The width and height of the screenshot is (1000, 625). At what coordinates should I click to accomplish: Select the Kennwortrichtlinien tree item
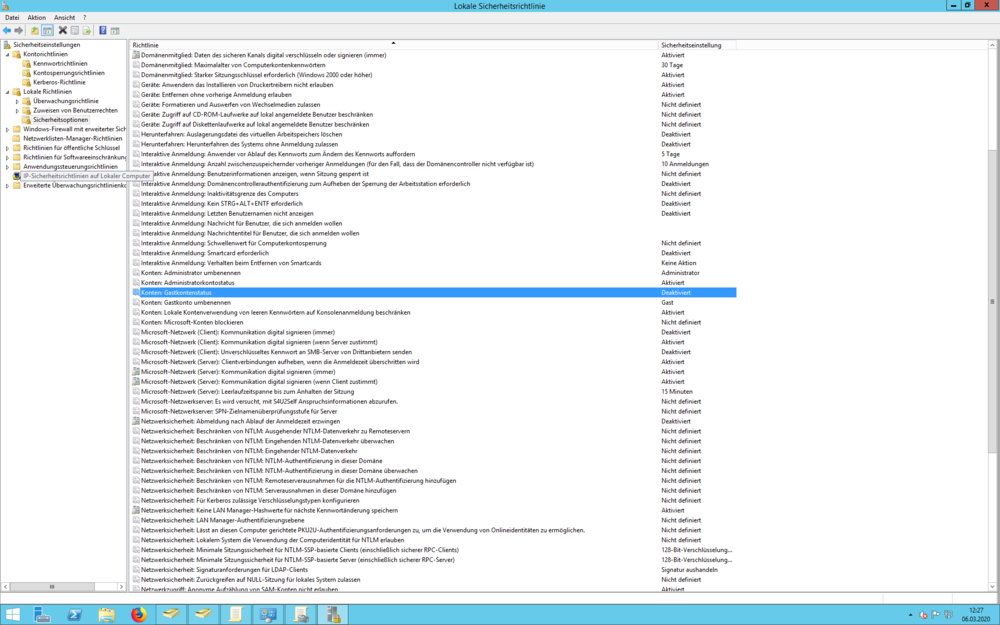pos(60,64)
